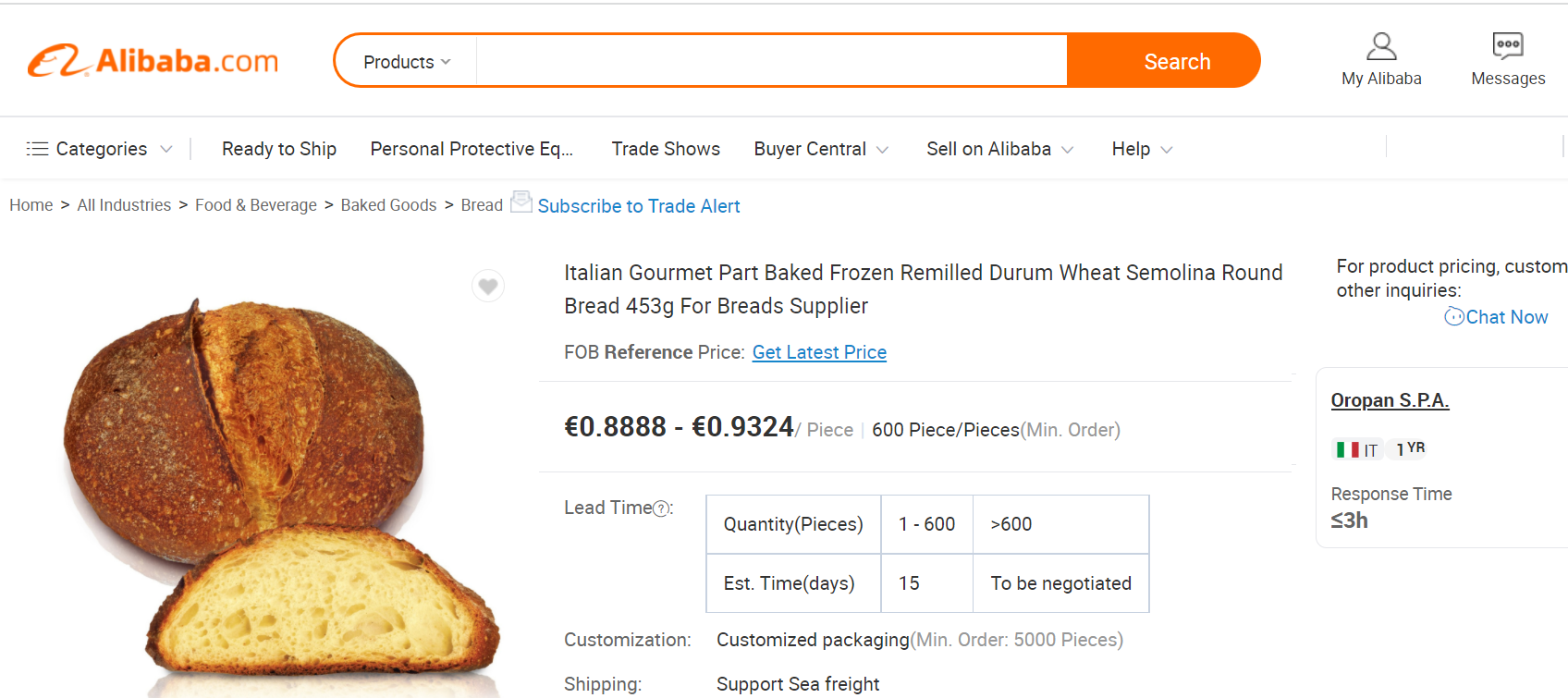Click the Chat Now icon
The image size is (1568, 698).
pyautogui.click(x=1454, y=317)
